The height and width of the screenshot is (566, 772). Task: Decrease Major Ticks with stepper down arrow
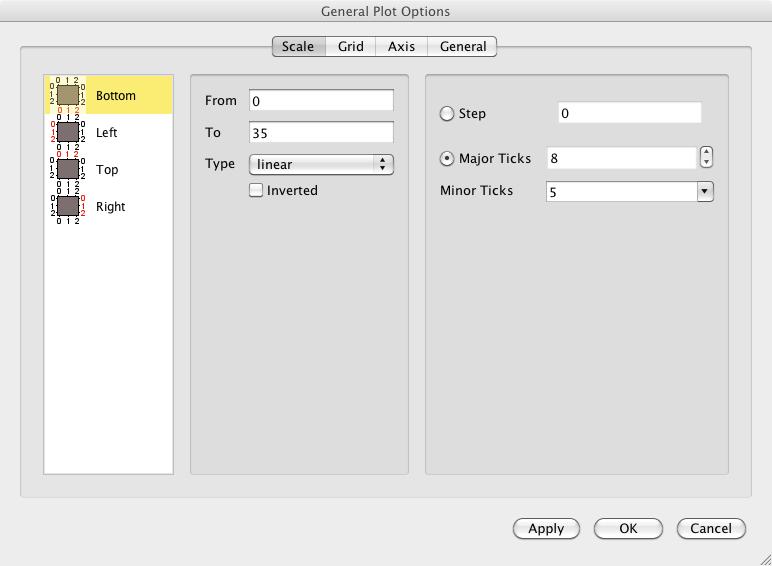707,163
